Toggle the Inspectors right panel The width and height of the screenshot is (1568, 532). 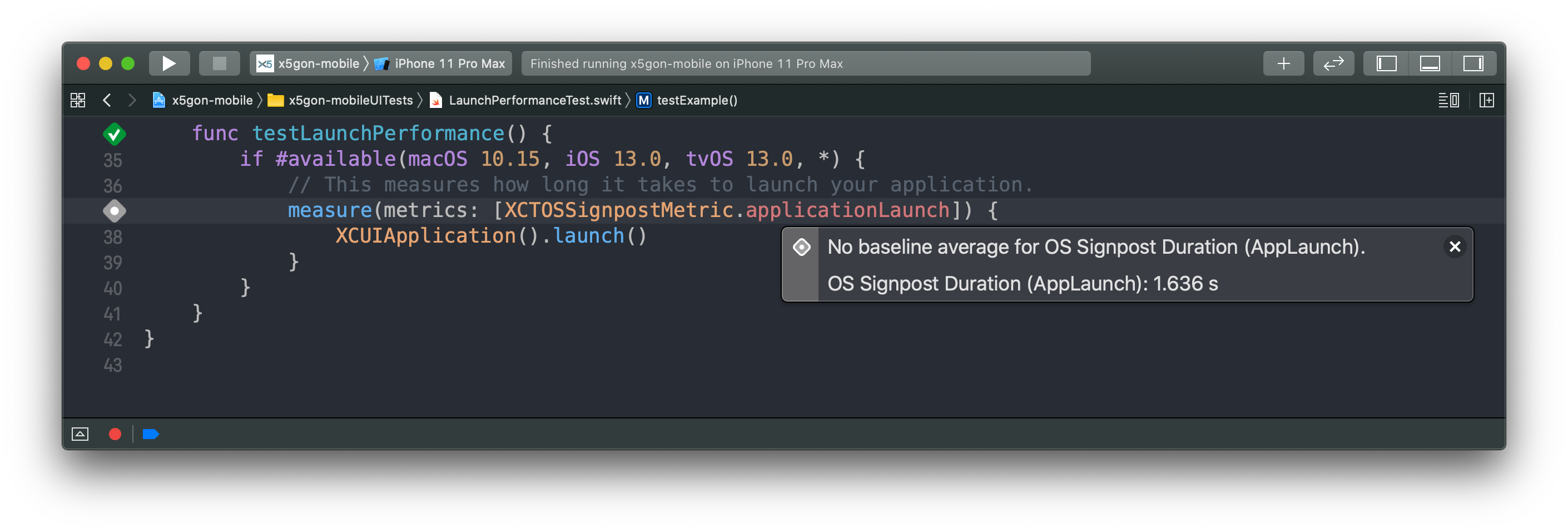pyautogui.click(x=1473, y=63)
